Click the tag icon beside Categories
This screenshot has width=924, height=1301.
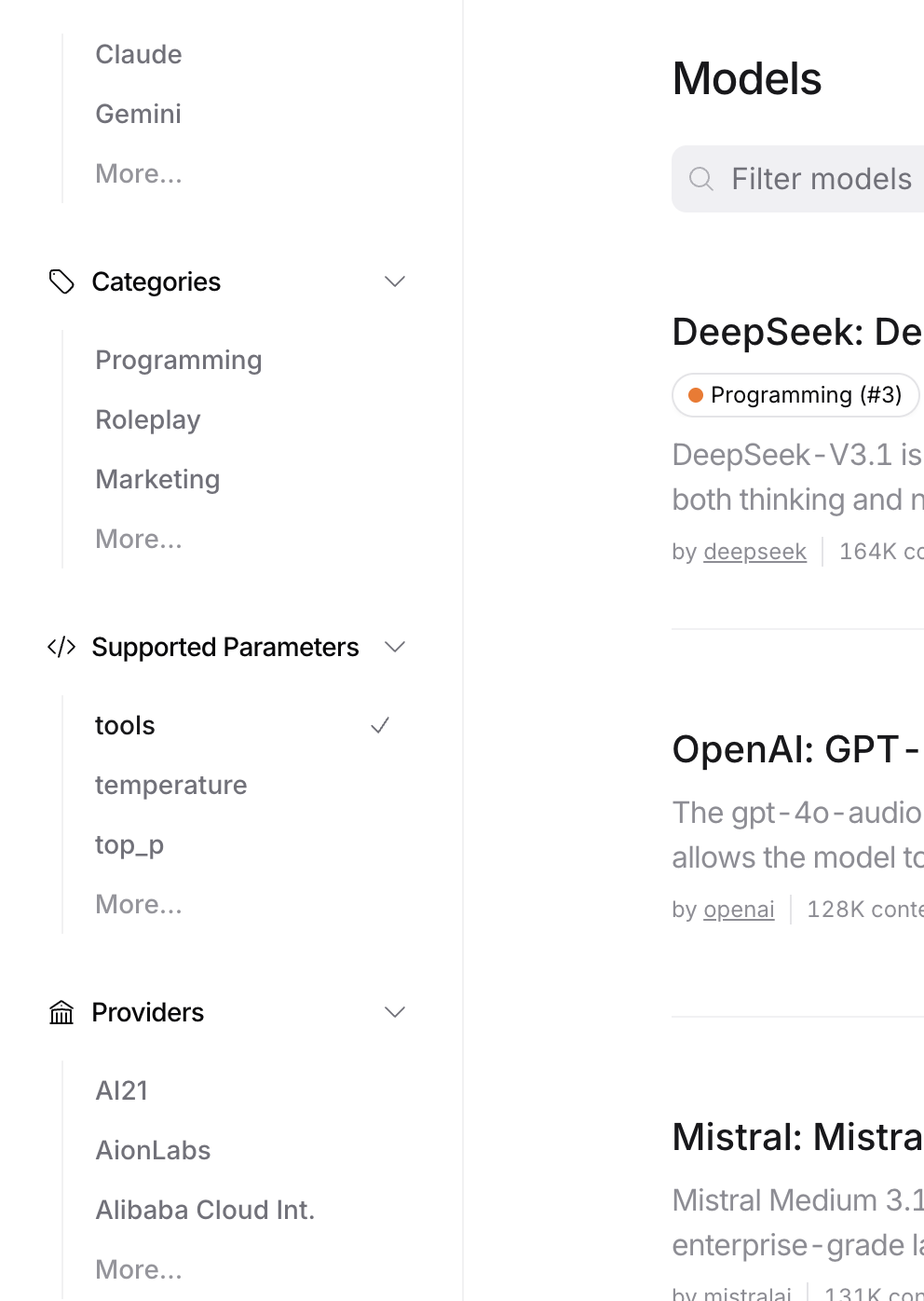click(x=61, y=281)
